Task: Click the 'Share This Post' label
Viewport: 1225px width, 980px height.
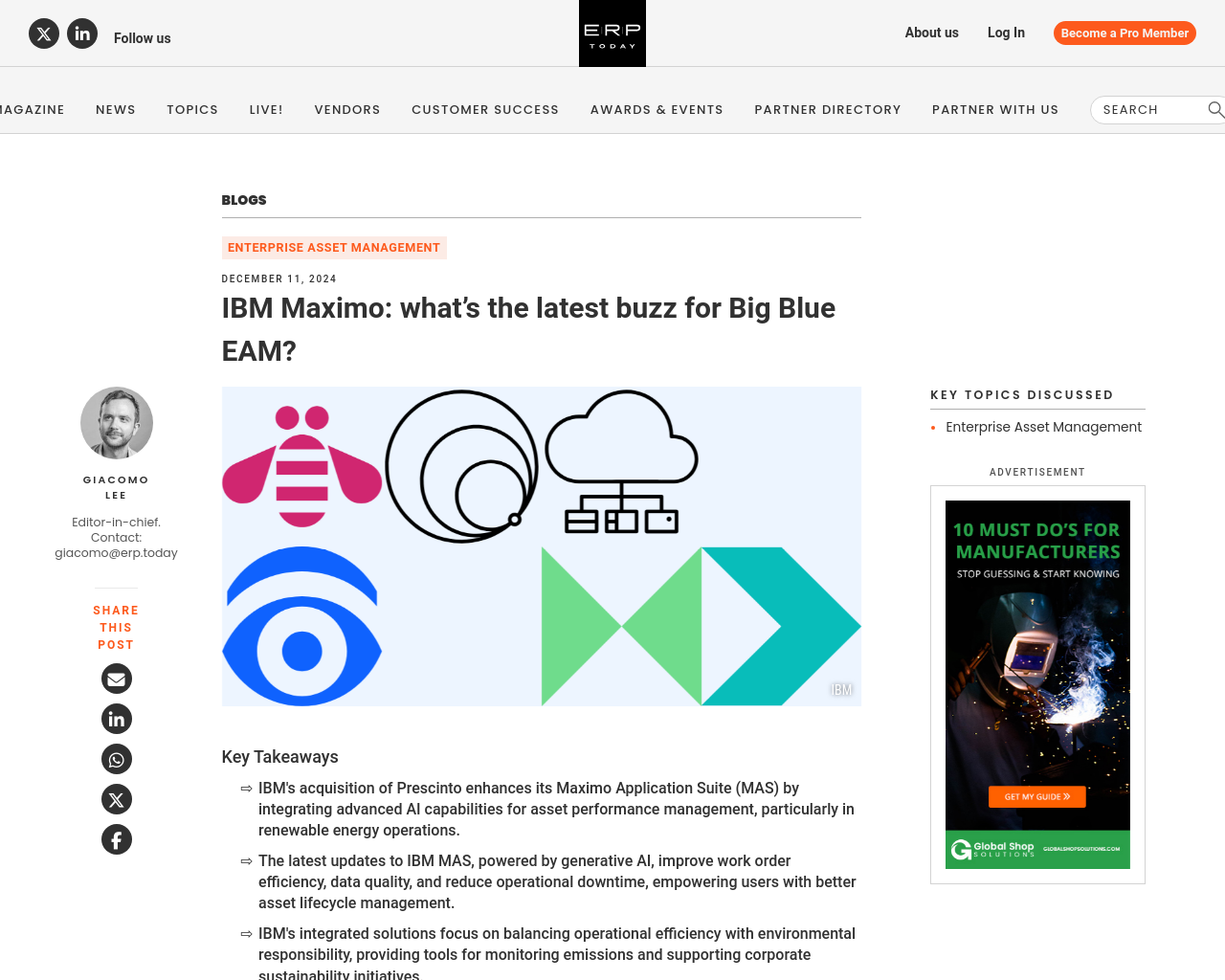Action: click(116, 628)
